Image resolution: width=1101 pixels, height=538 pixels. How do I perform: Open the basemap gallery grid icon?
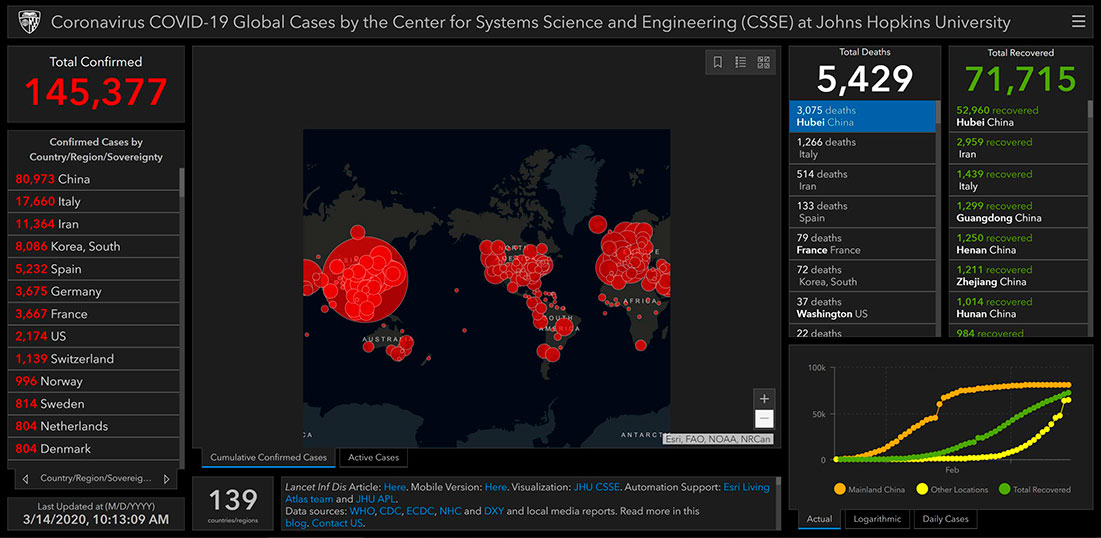coord(763,63)
